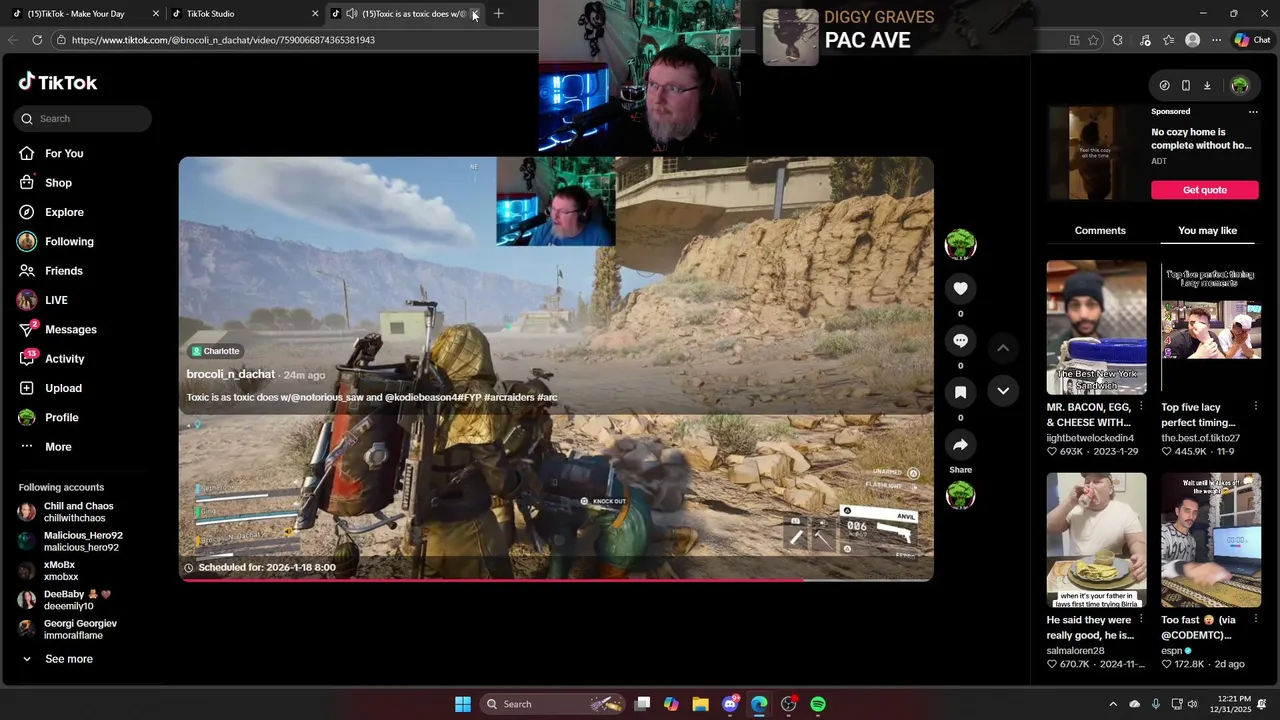Screen dimensions: 1280x720
Task: Open more options for He said they were video
Action: (1141, 620)
